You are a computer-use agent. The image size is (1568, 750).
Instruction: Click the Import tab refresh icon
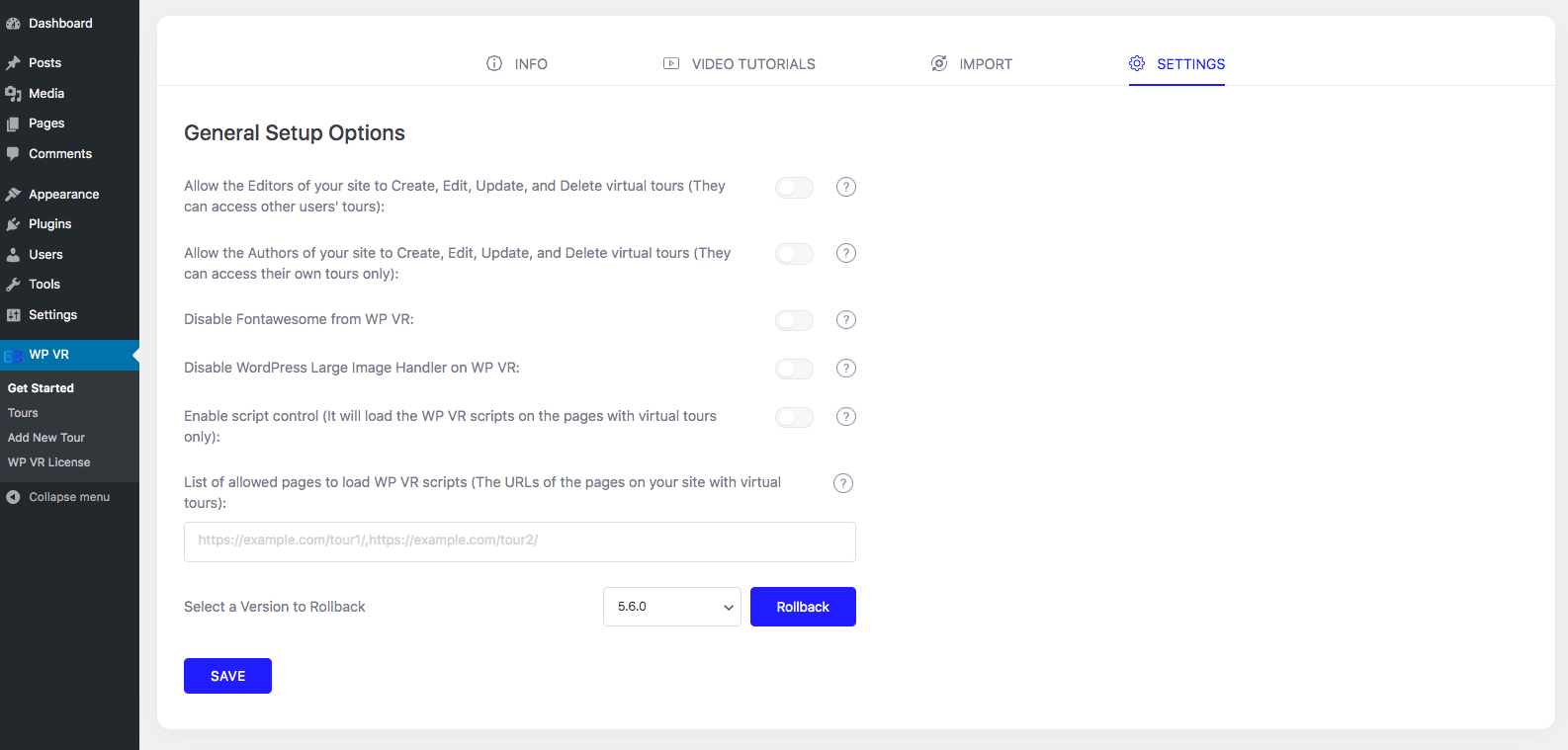click(939, 63)
